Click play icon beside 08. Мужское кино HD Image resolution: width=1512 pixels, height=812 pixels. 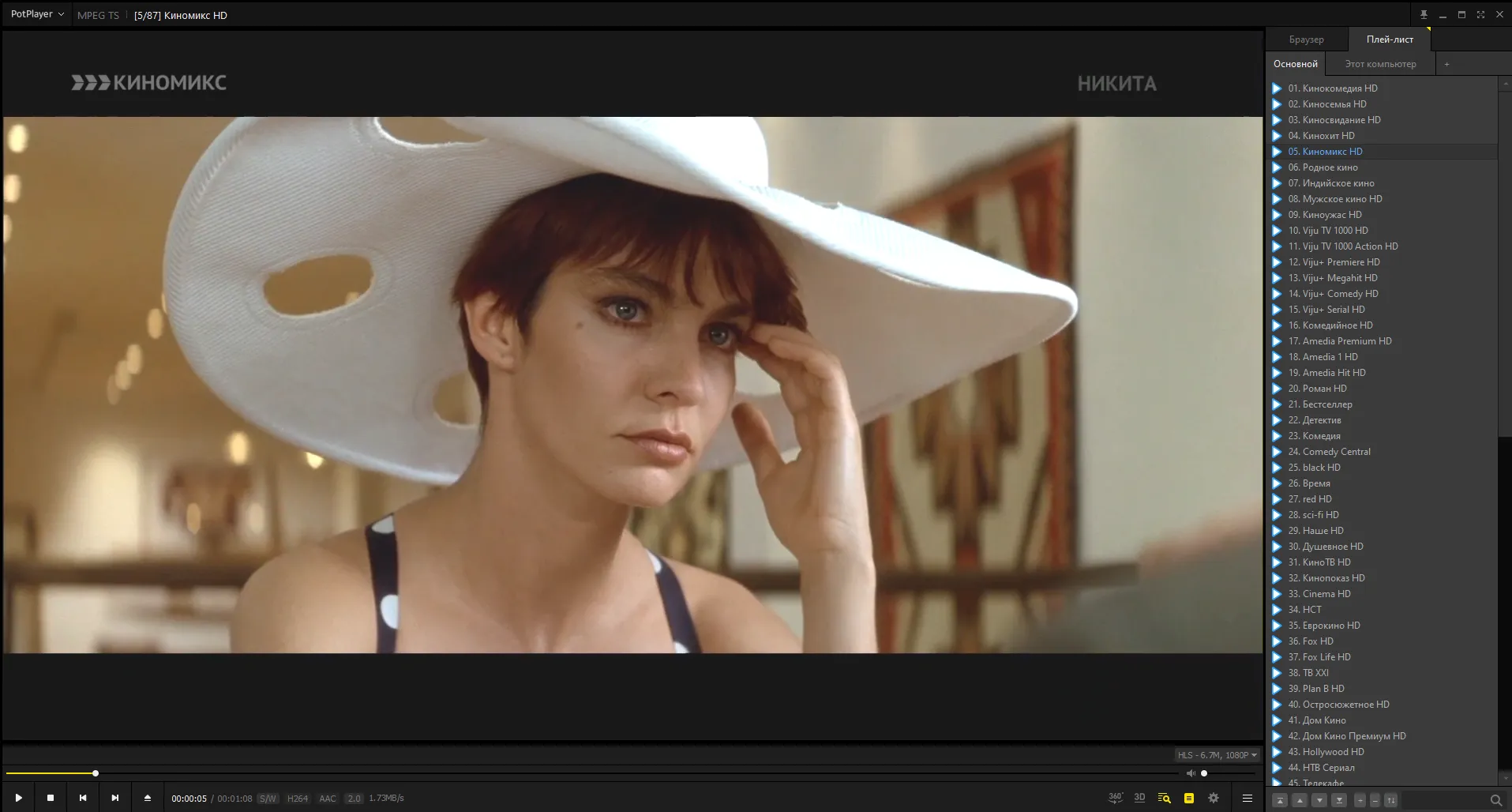coord(1277,199)
